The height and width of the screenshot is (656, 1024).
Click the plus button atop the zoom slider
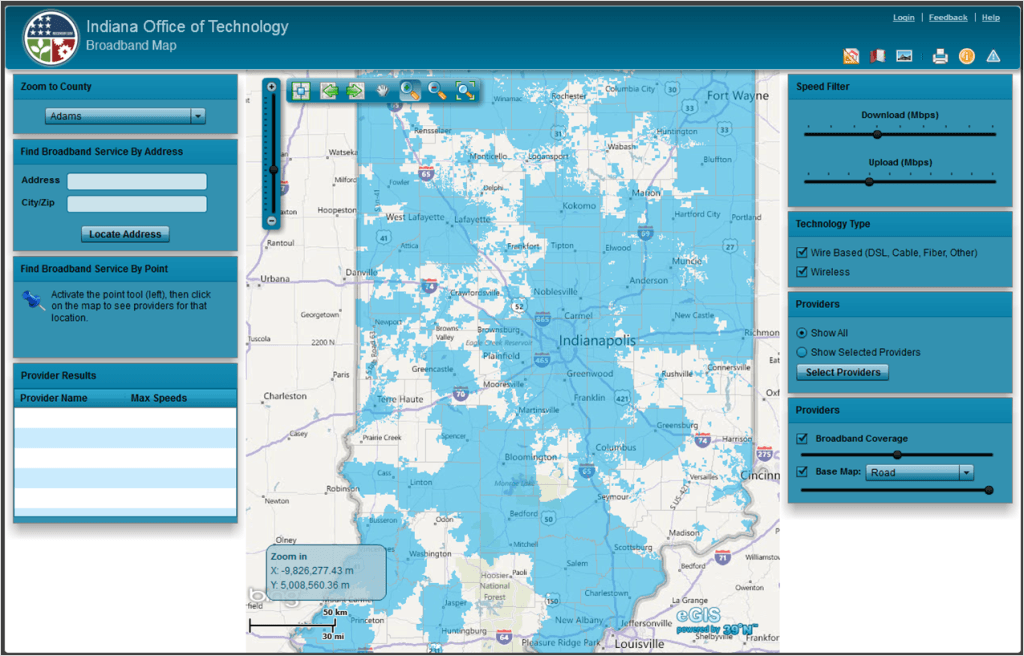272,87
